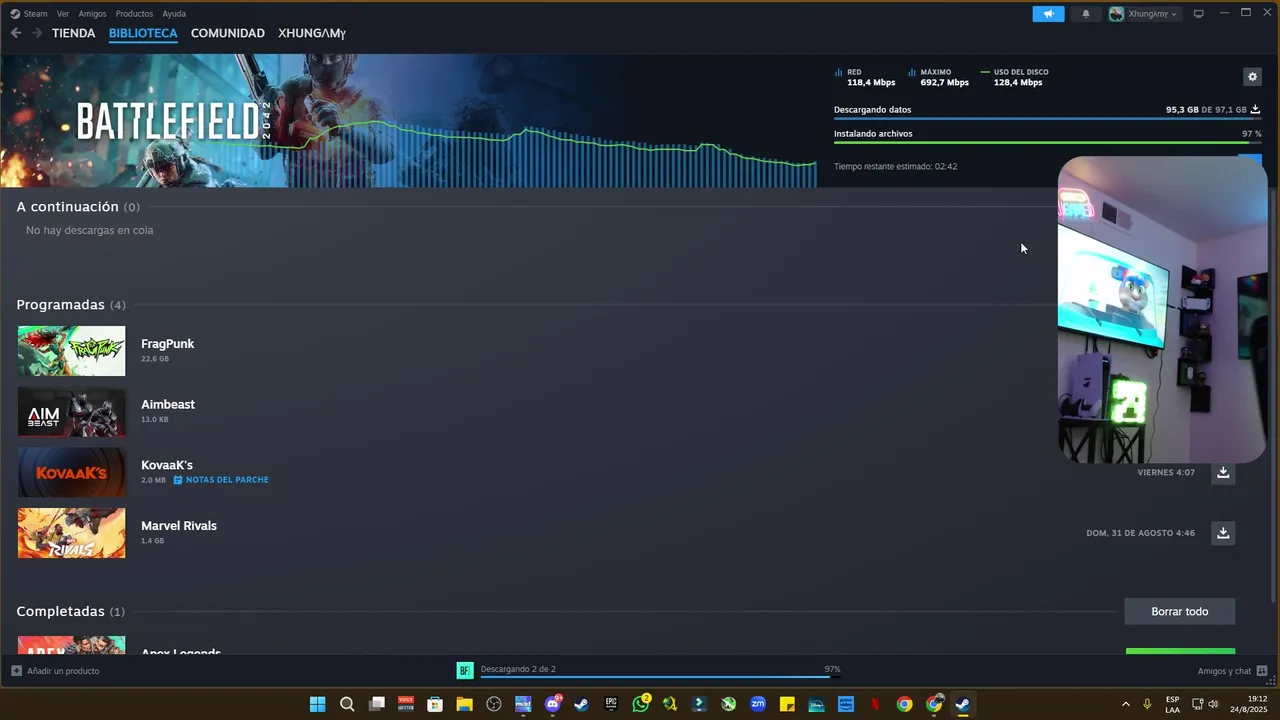Go forward with the right arrow
The width and height of the screenshot is (1280, 720).
click(37, 33)
